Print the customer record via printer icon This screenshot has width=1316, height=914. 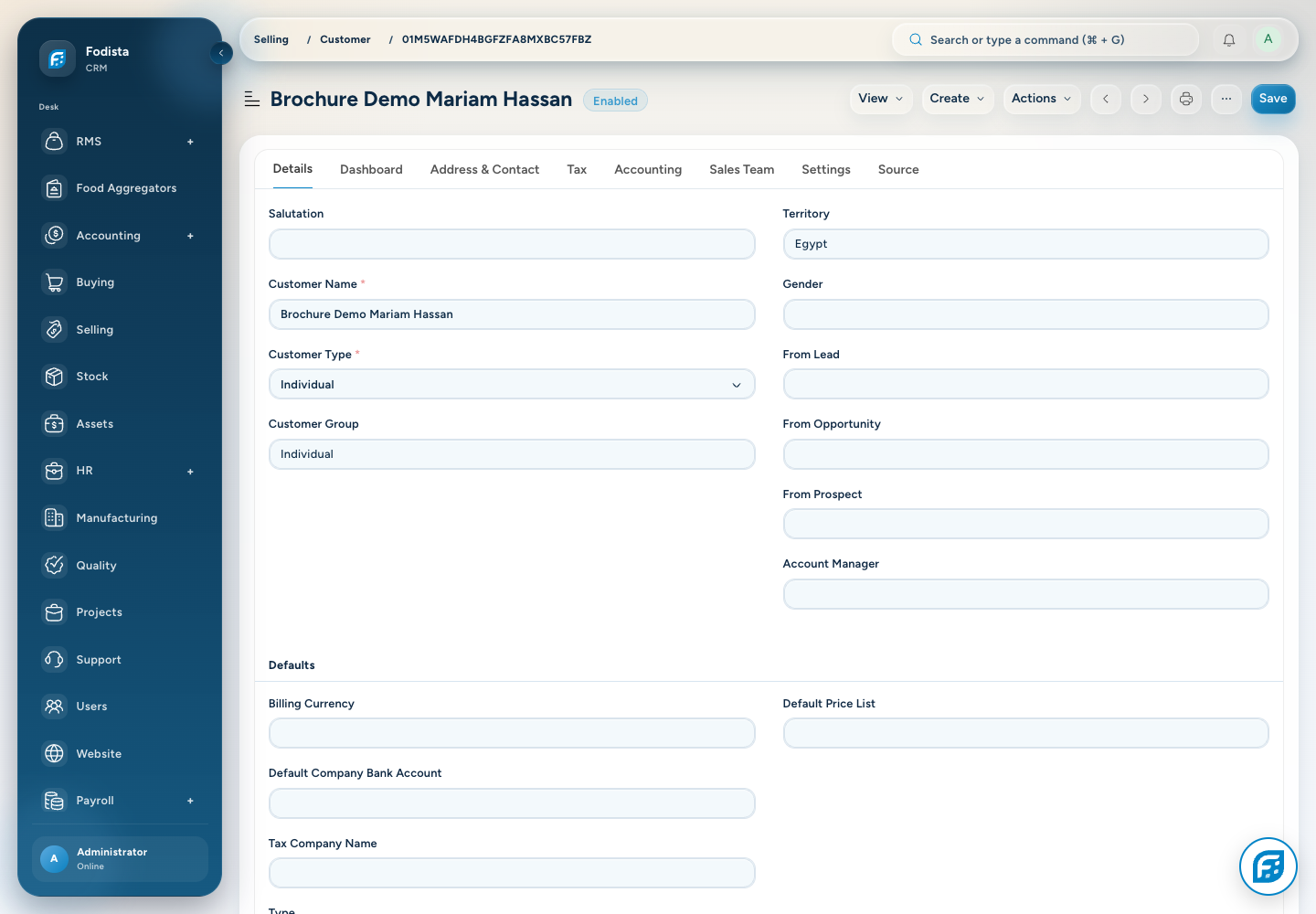point(1186,99)
